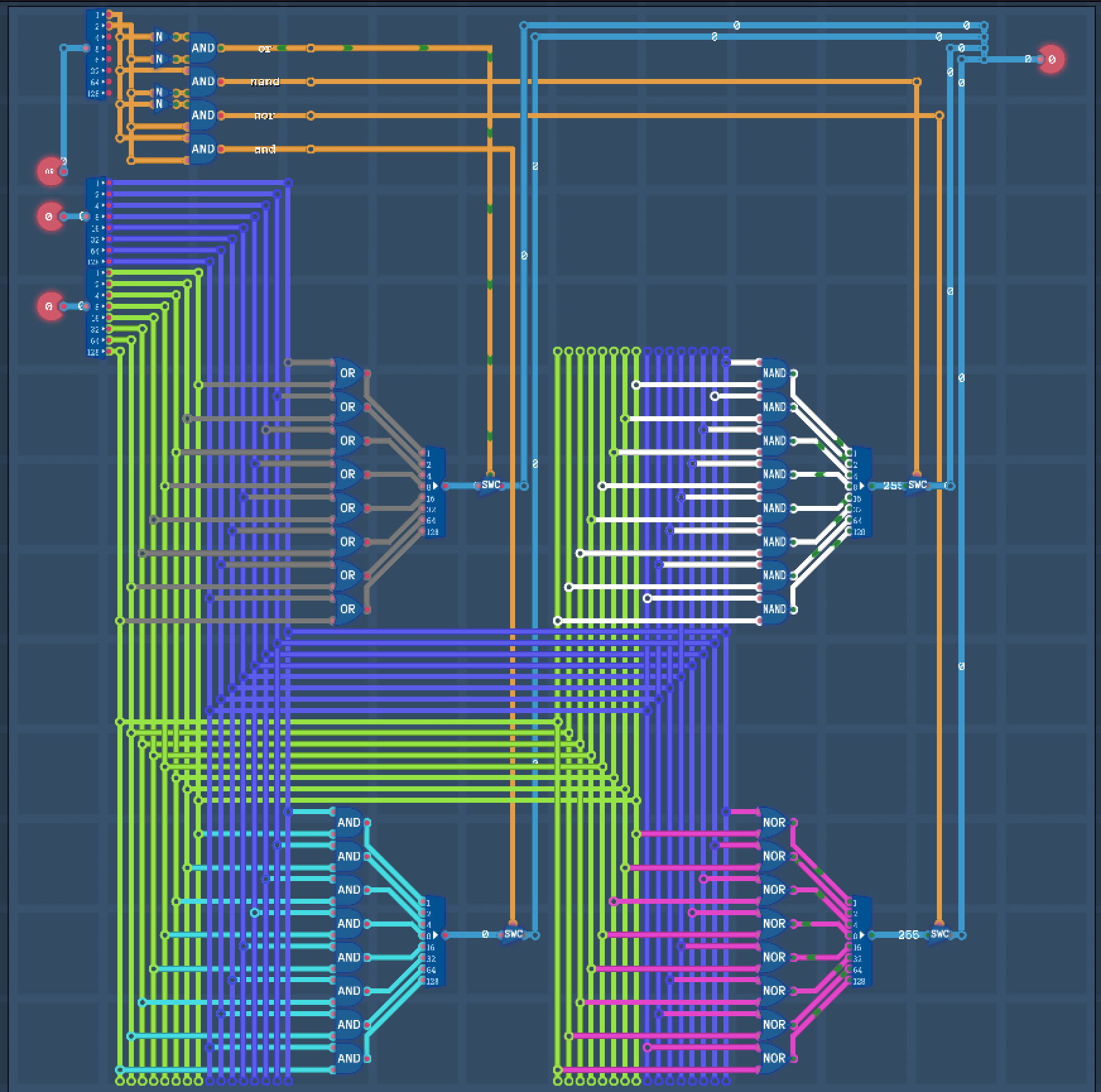Select the top NOR gate in the magenta cluster
The width and height of the screenshot is (1101, 1092).
tap(773, 823)
